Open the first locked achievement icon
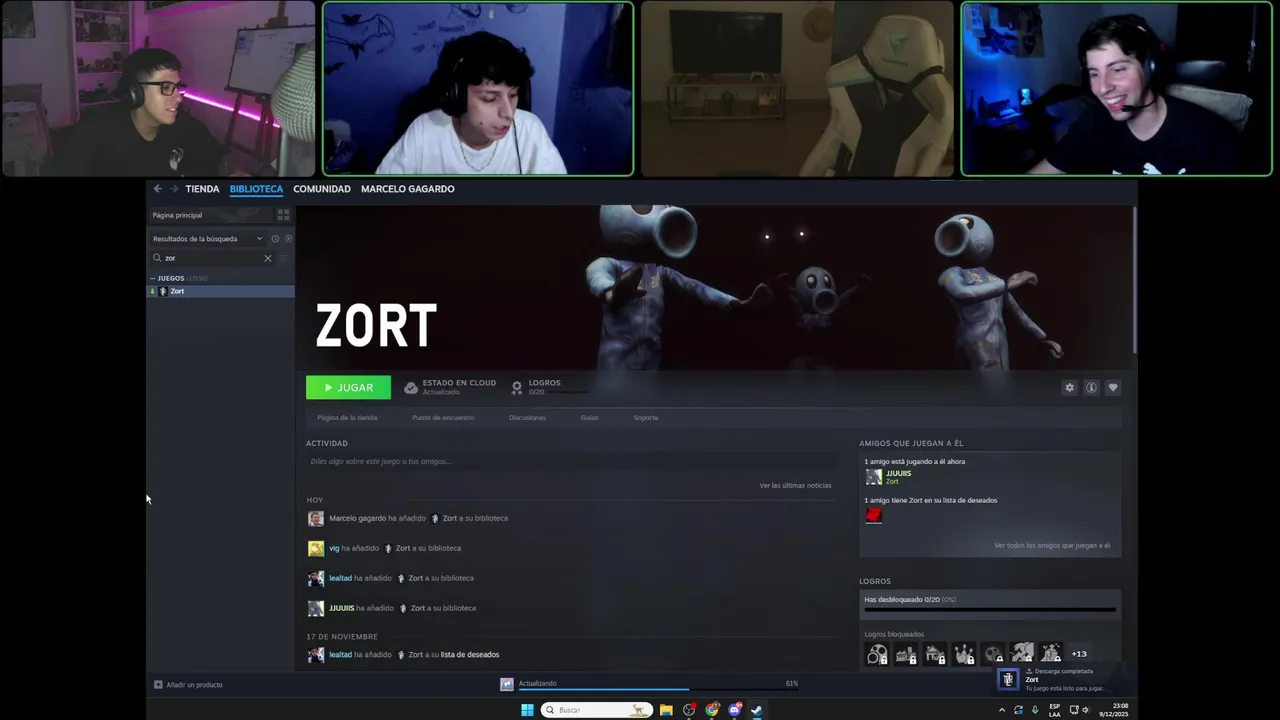The width and height of the screenshot is (1280, 720). point(877,654)
